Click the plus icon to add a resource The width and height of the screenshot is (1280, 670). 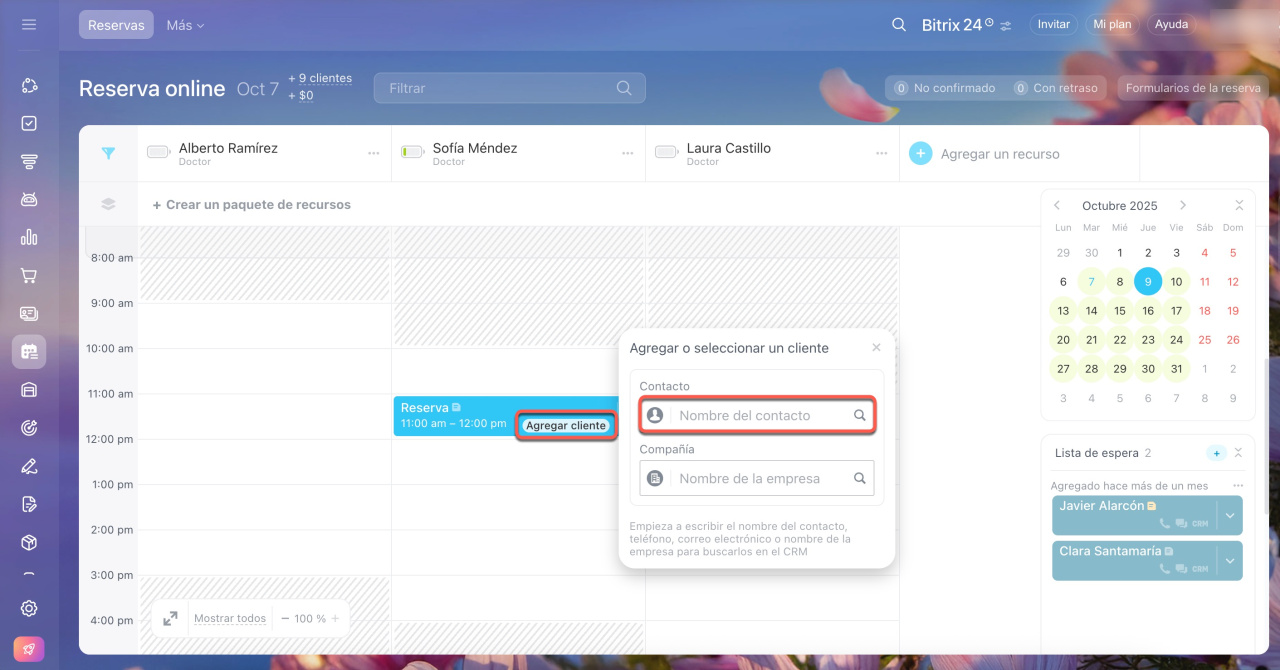[x=921, y=154]
